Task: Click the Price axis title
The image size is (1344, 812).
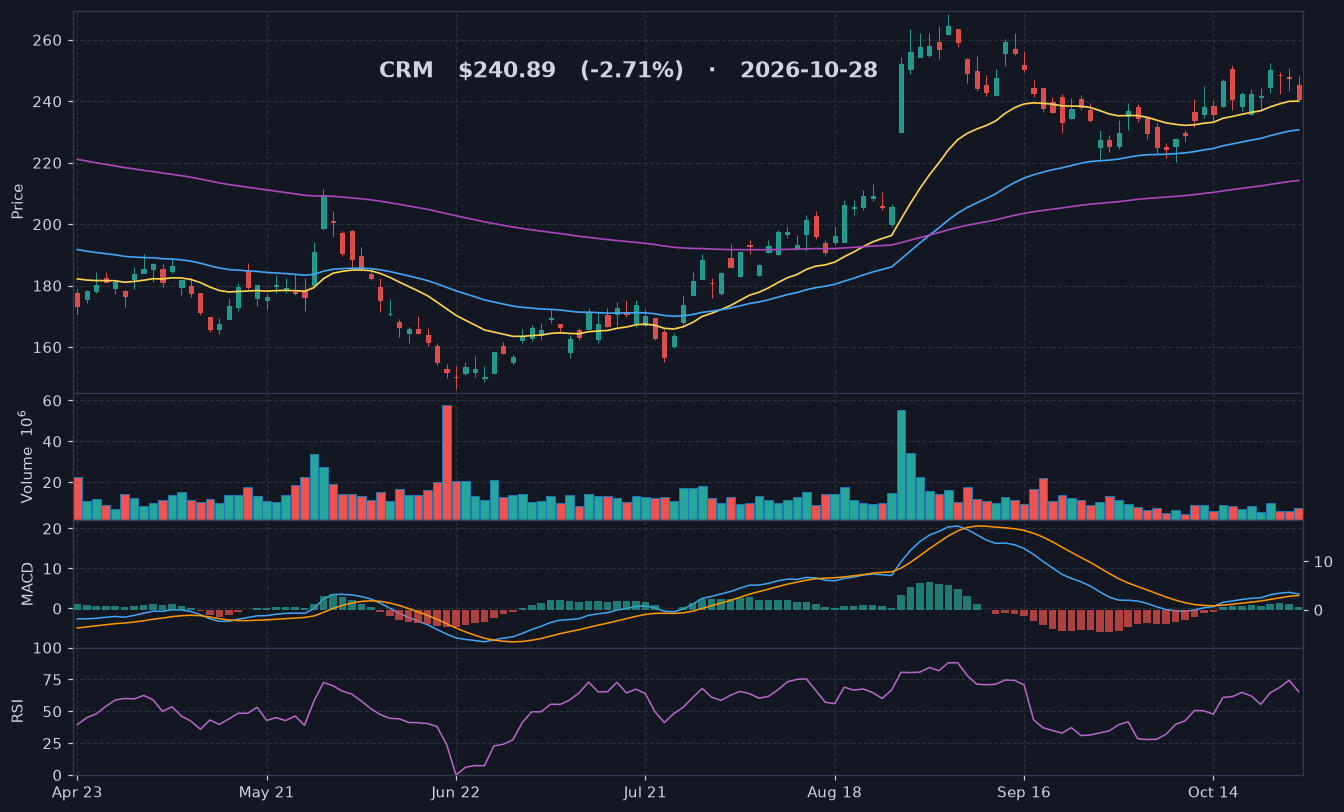Action: coord(18,201)
